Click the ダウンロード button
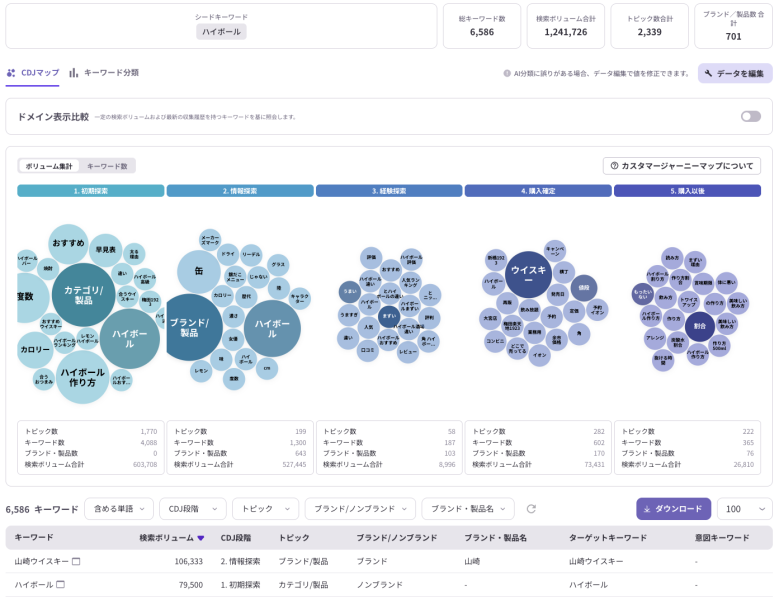The width and height of the screenshot is (779, 600). 673,509
